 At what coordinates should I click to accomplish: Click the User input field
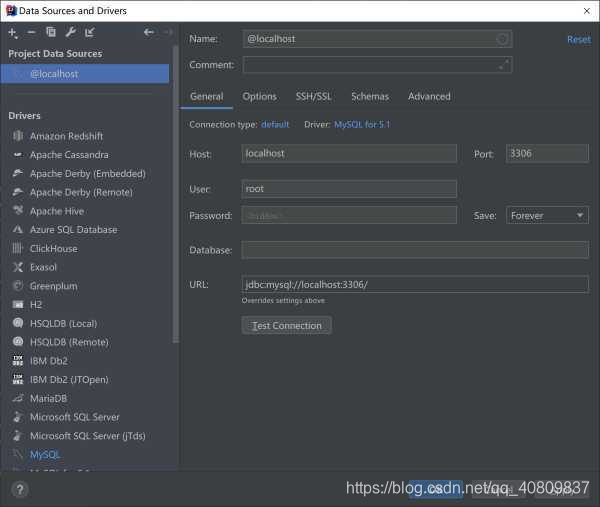349,189
